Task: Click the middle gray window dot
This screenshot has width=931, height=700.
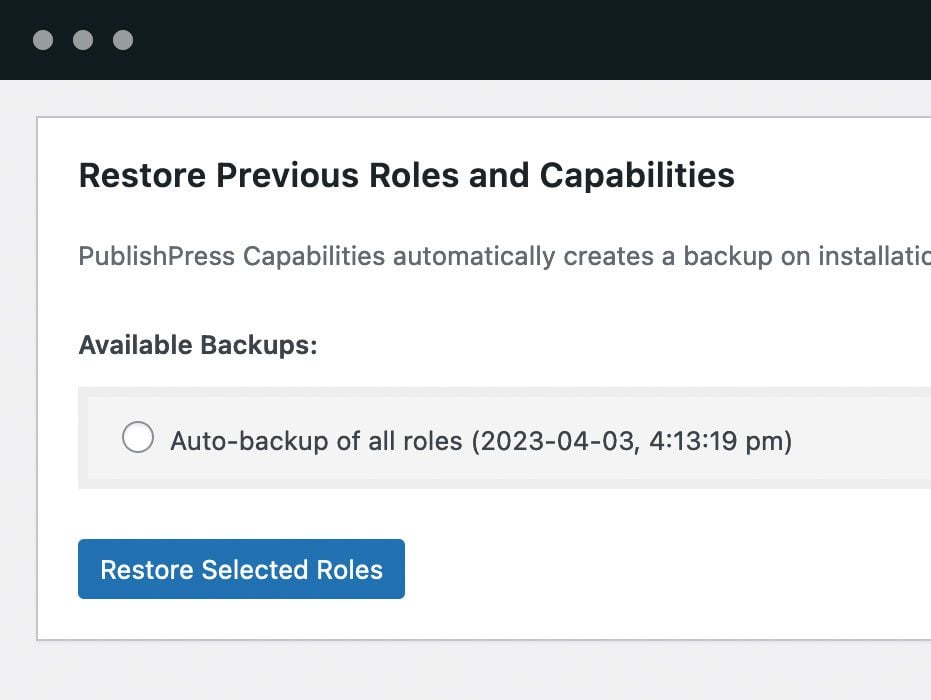Action: (x=83, y=40)
